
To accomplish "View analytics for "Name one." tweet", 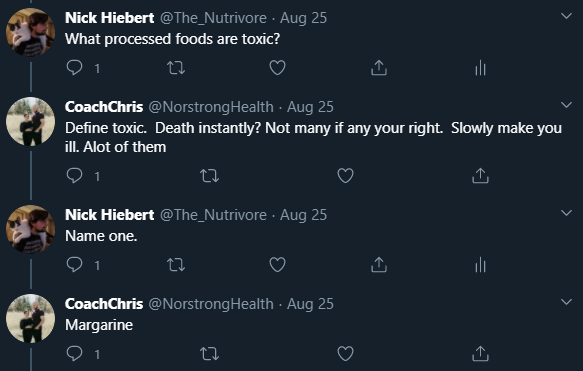I will point(480,265).
